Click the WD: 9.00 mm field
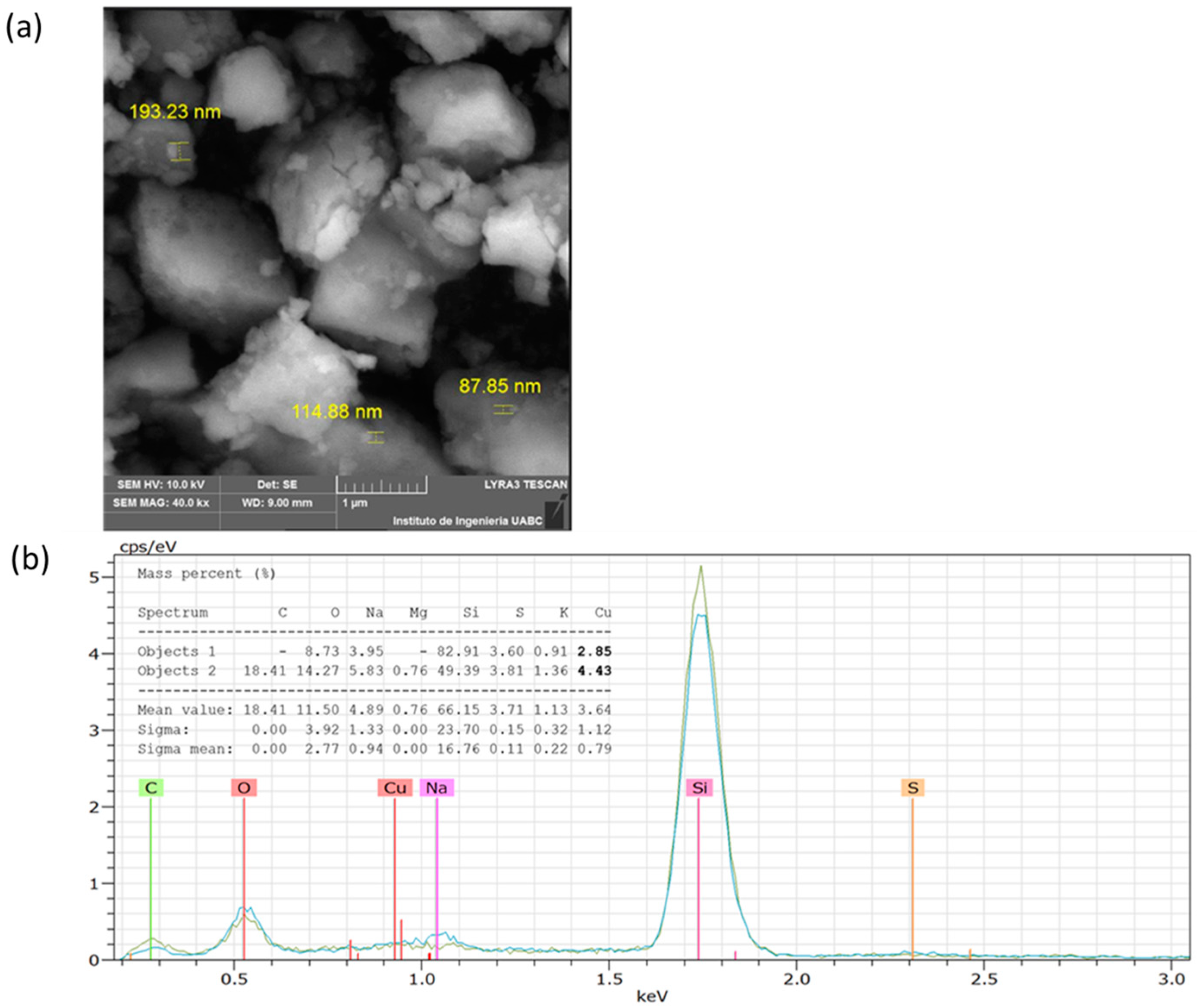 [277, 503]
